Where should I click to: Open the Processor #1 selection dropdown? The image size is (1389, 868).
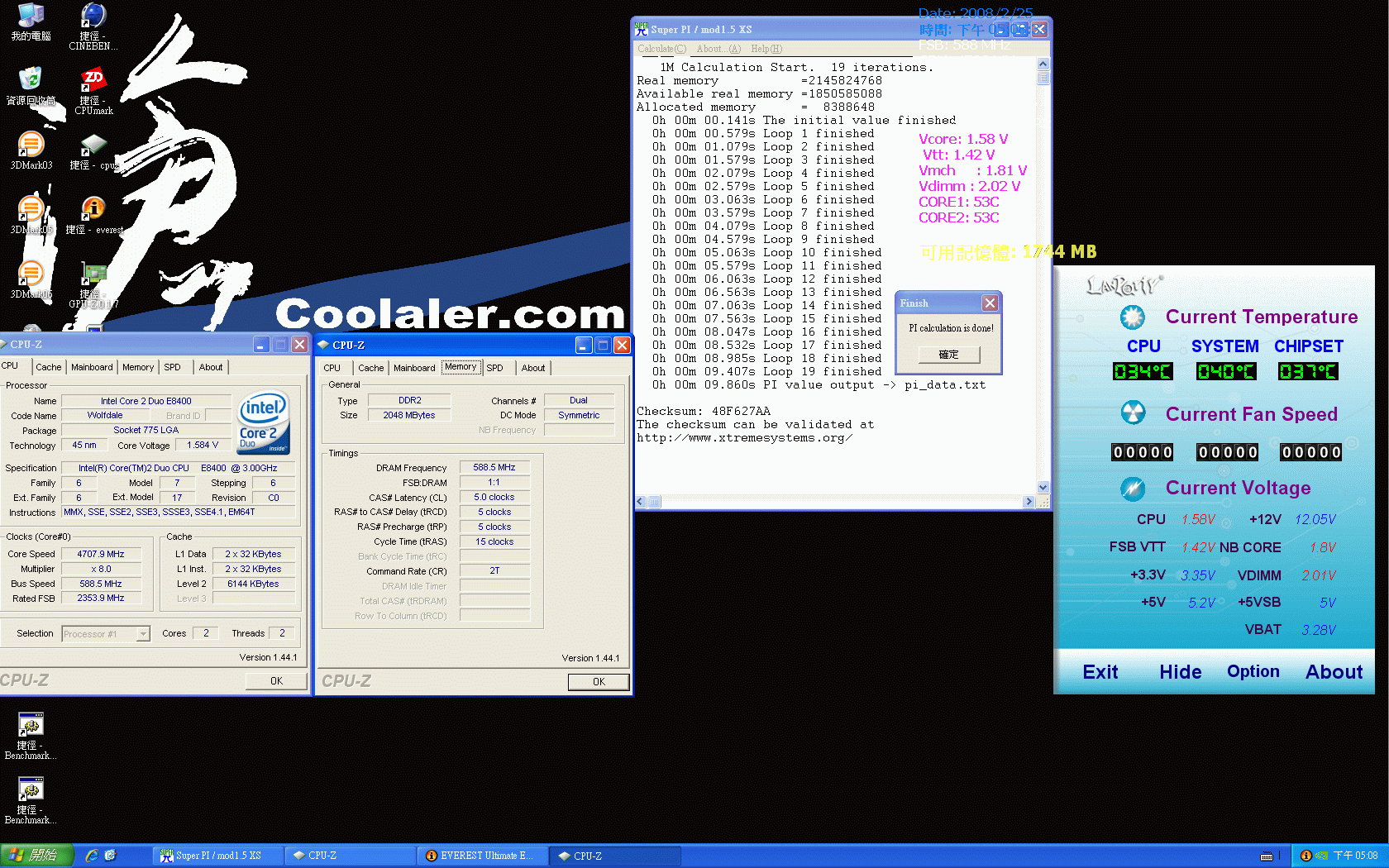142,634
